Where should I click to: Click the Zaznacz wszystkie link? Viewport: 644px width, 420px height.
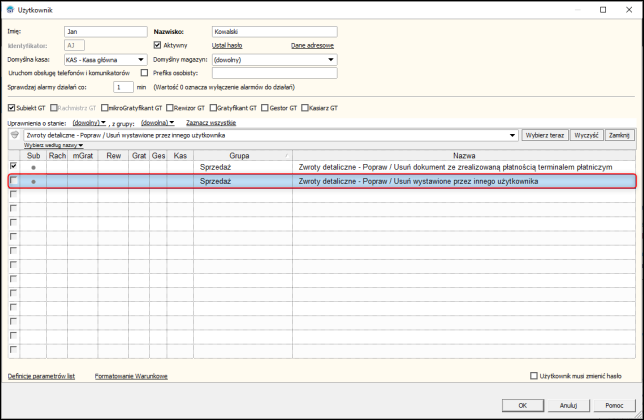tap(211, 122)
